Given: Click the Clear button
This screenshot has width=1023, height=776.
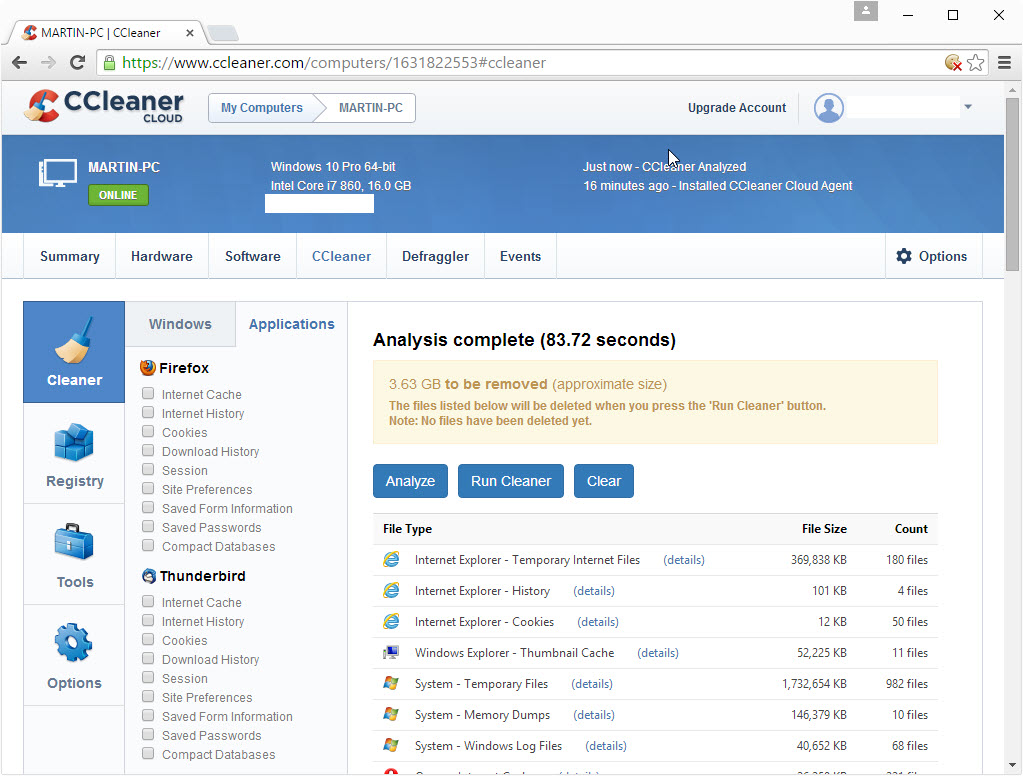Looking at the screenshot, I should click(x=603, y=481).
